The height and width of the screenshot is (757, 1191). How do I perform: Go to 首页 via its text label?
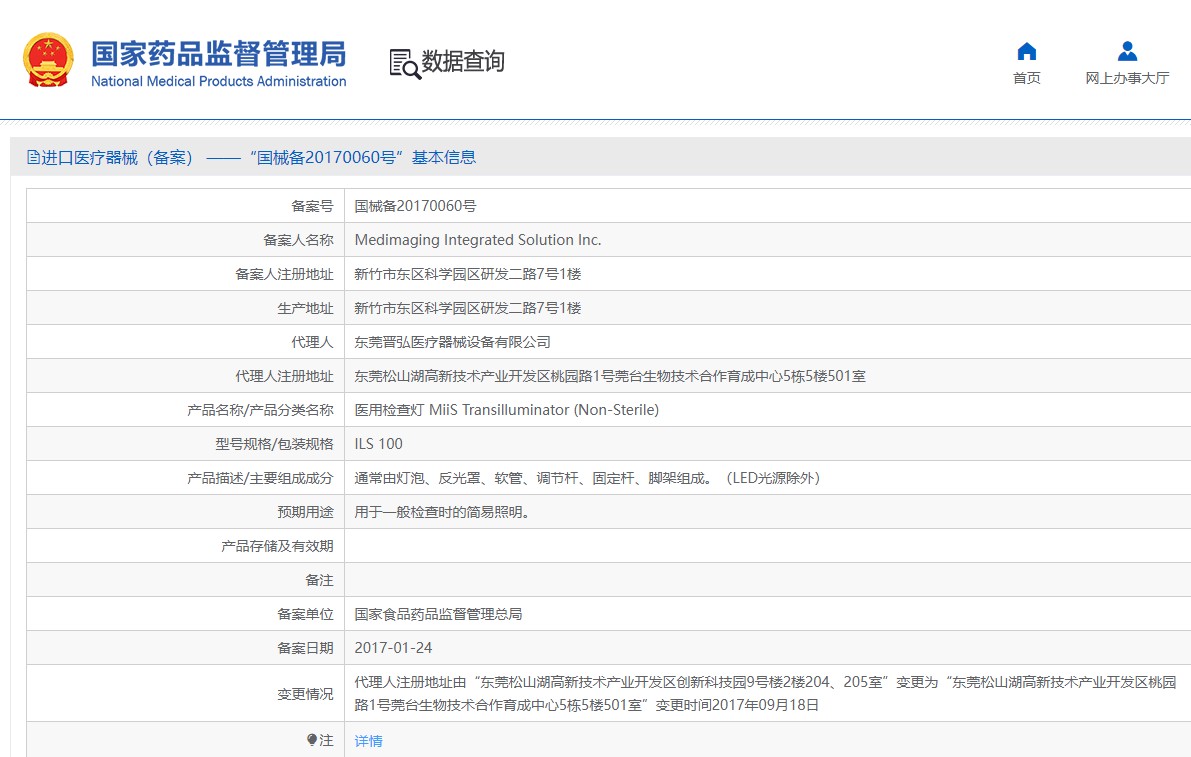click(x=1026, y=78)
